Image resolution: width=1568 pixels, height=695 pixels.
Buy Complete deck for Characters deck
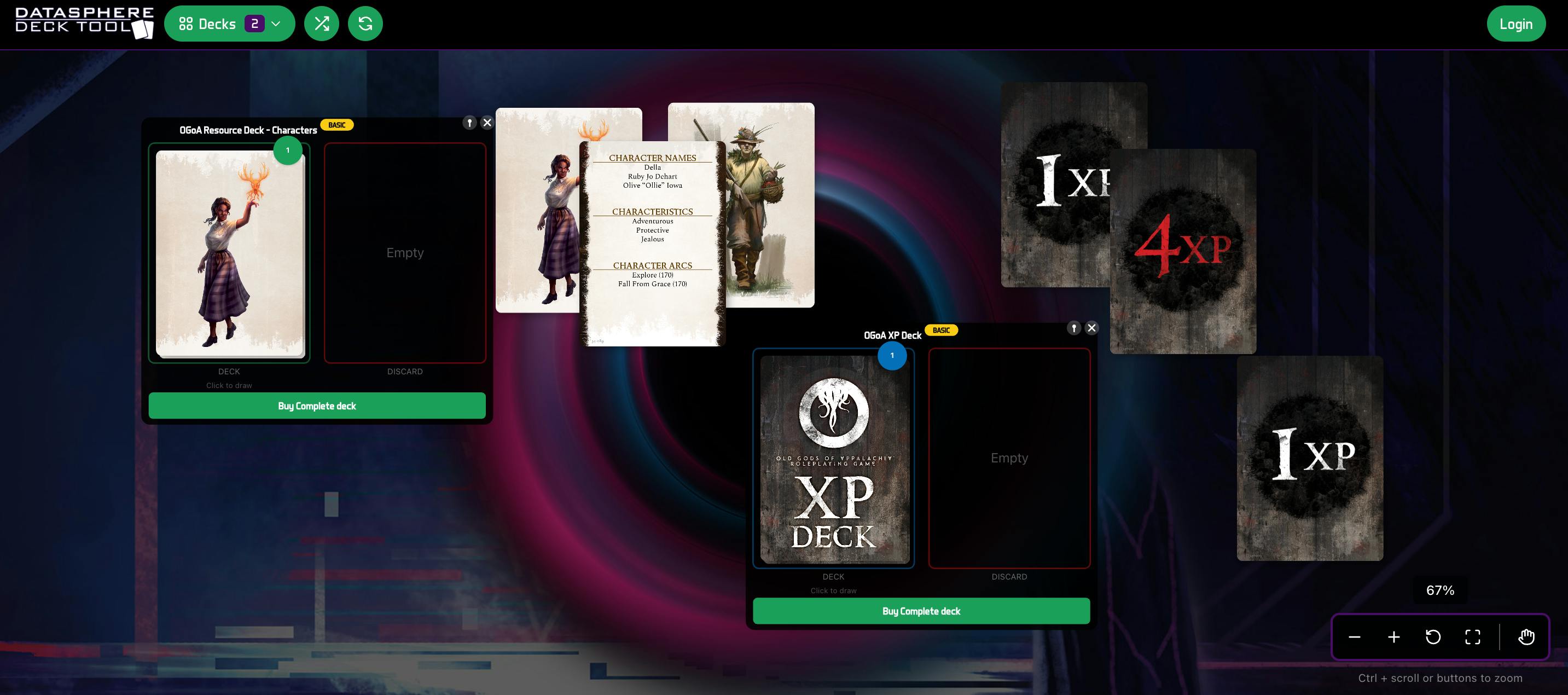pyautogui.click(x=317, y=406)
